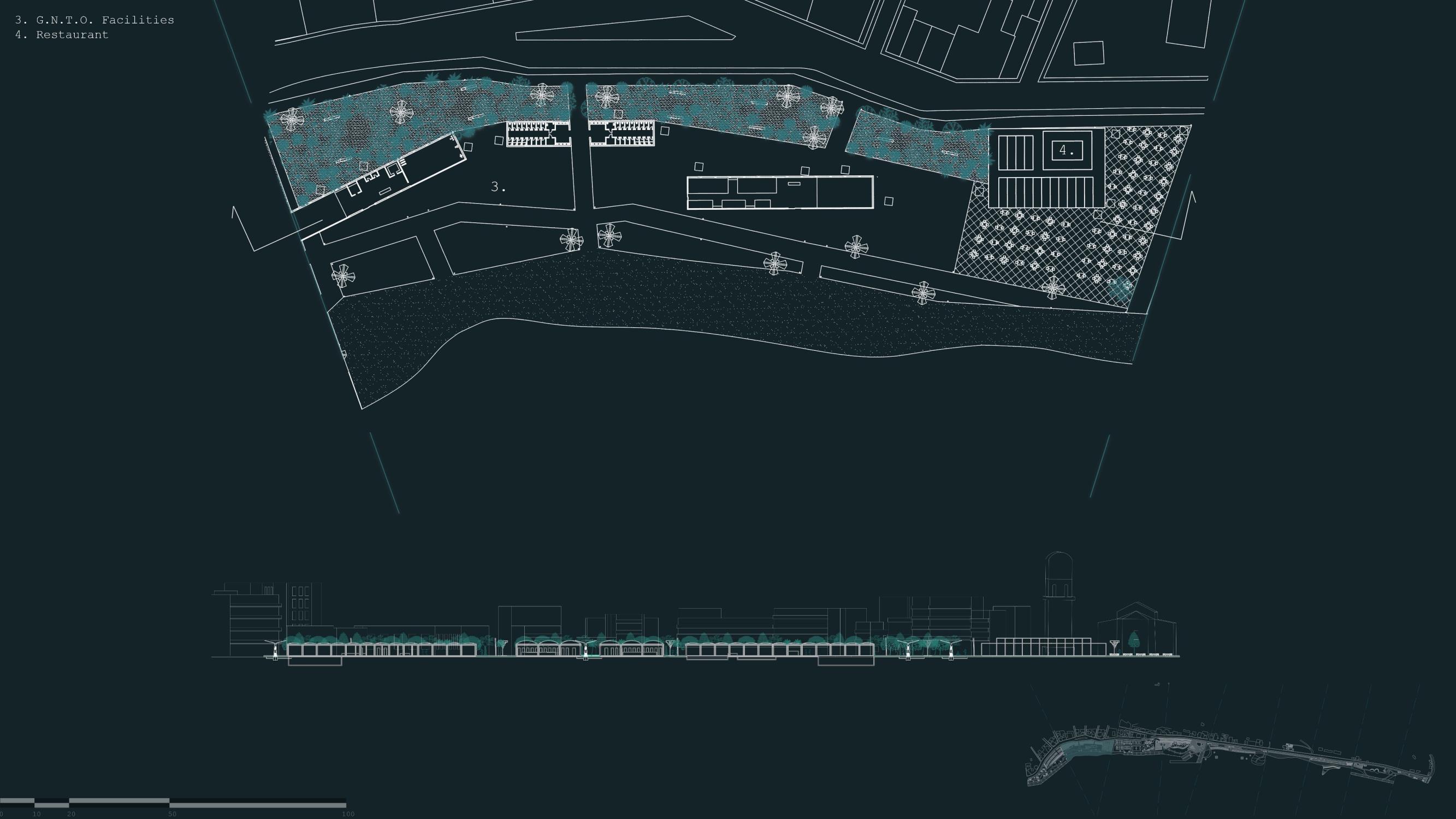Viewport: 1456px width, 819px height.
Task: Select the boxed '4.' label on restaurant roof
Action: [1067, 150]
